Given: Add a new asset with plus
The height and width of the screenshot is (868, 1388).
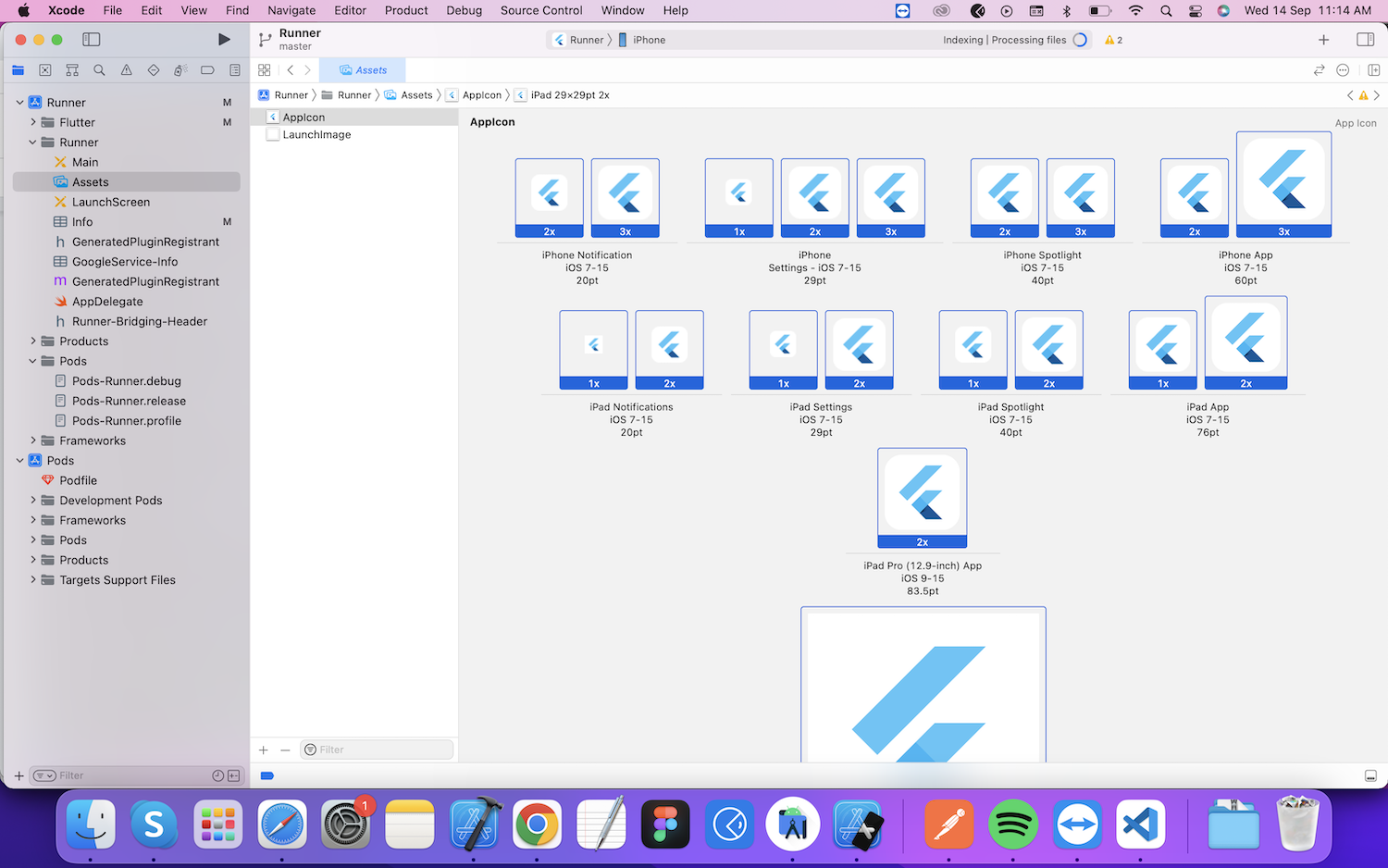Looking at the screenshot, I should (264, 750).
